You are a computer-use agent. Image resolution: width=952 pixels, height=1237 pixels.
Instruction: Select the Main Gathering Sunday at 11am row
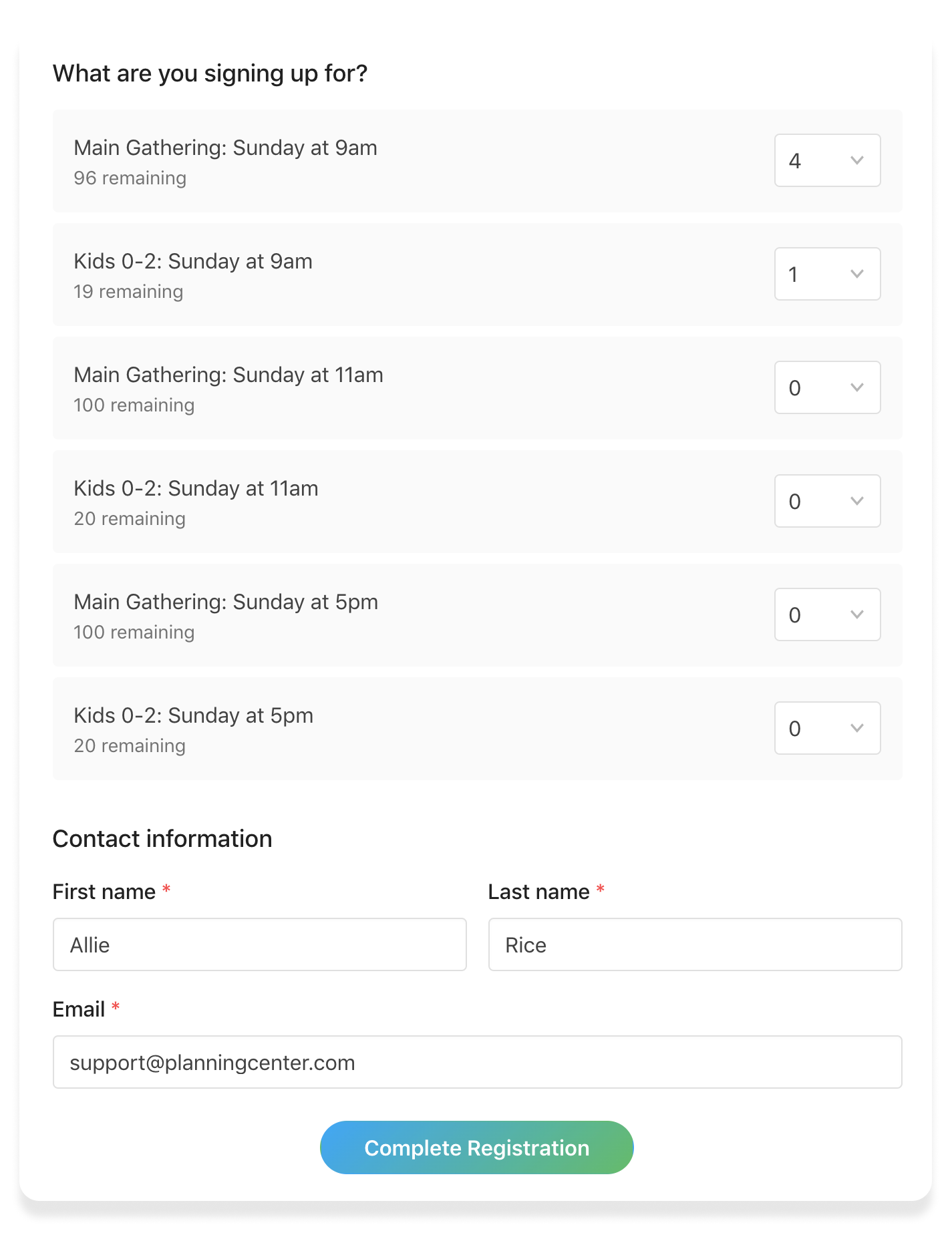pyautogui.click(x=228, y=375)
